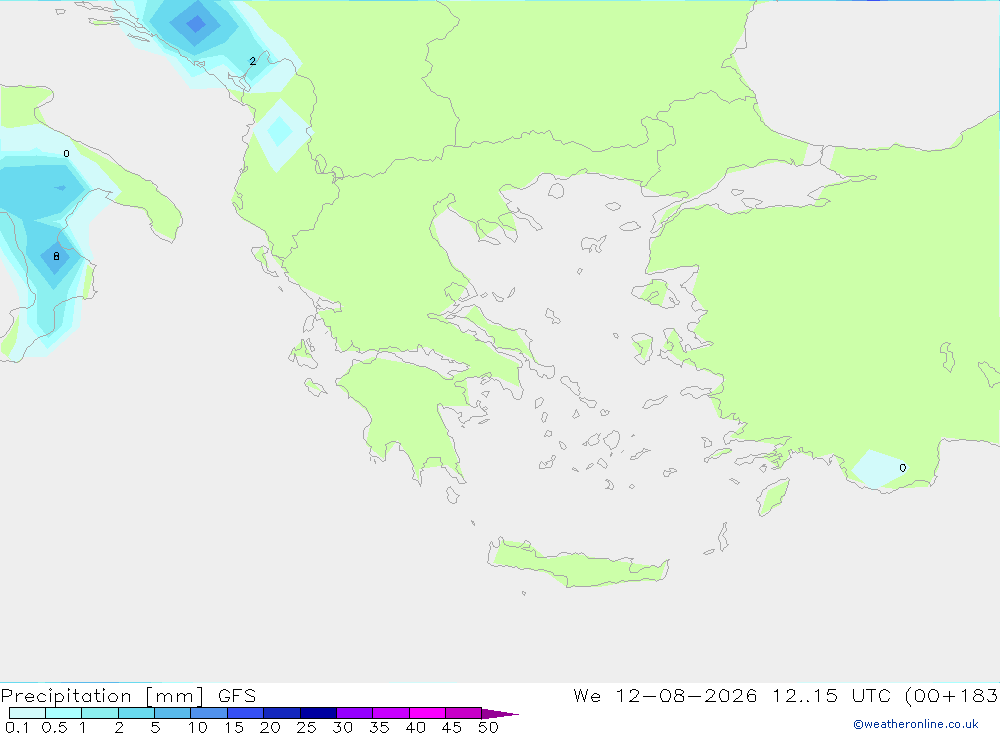Select the 5–10 mm legend color swatch

173,713
